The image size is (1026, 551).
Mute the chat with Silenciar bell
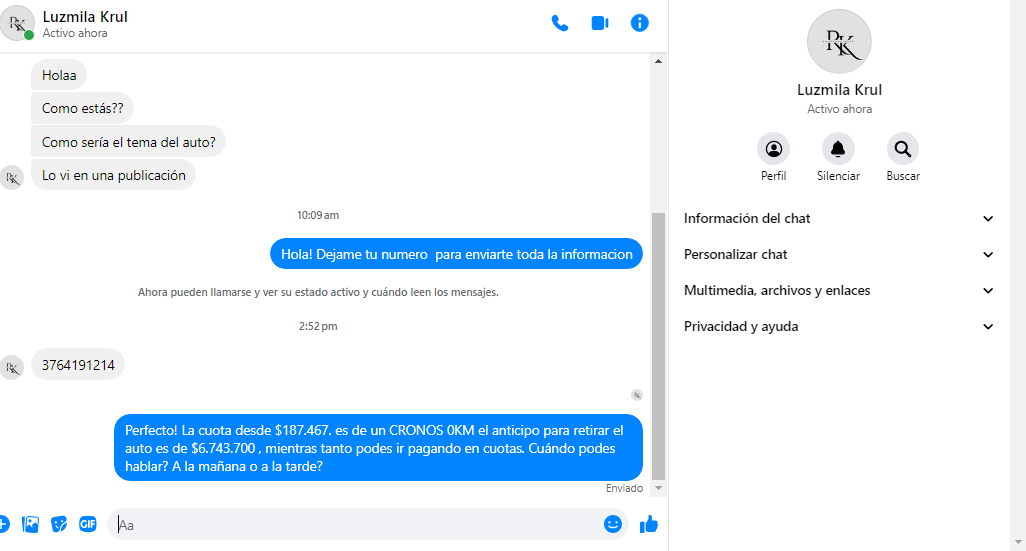[838, 149]
